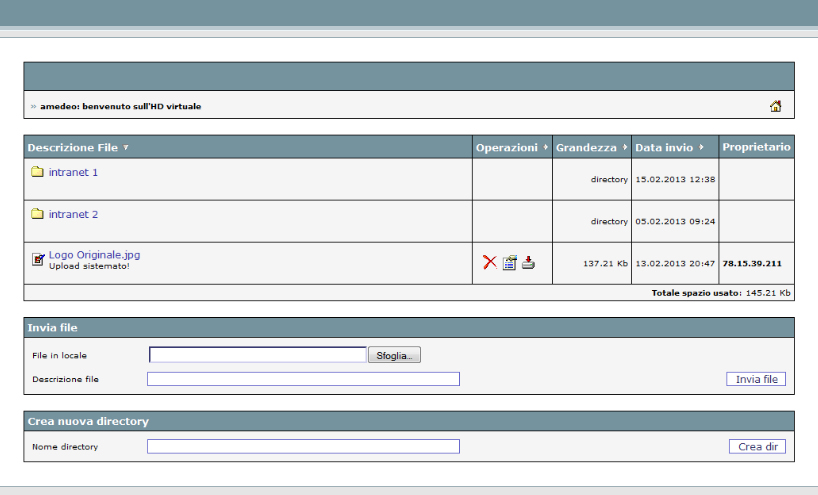Click the Invia file submit button
Viewport: 818px width, 495px height.
click(755, 379)
